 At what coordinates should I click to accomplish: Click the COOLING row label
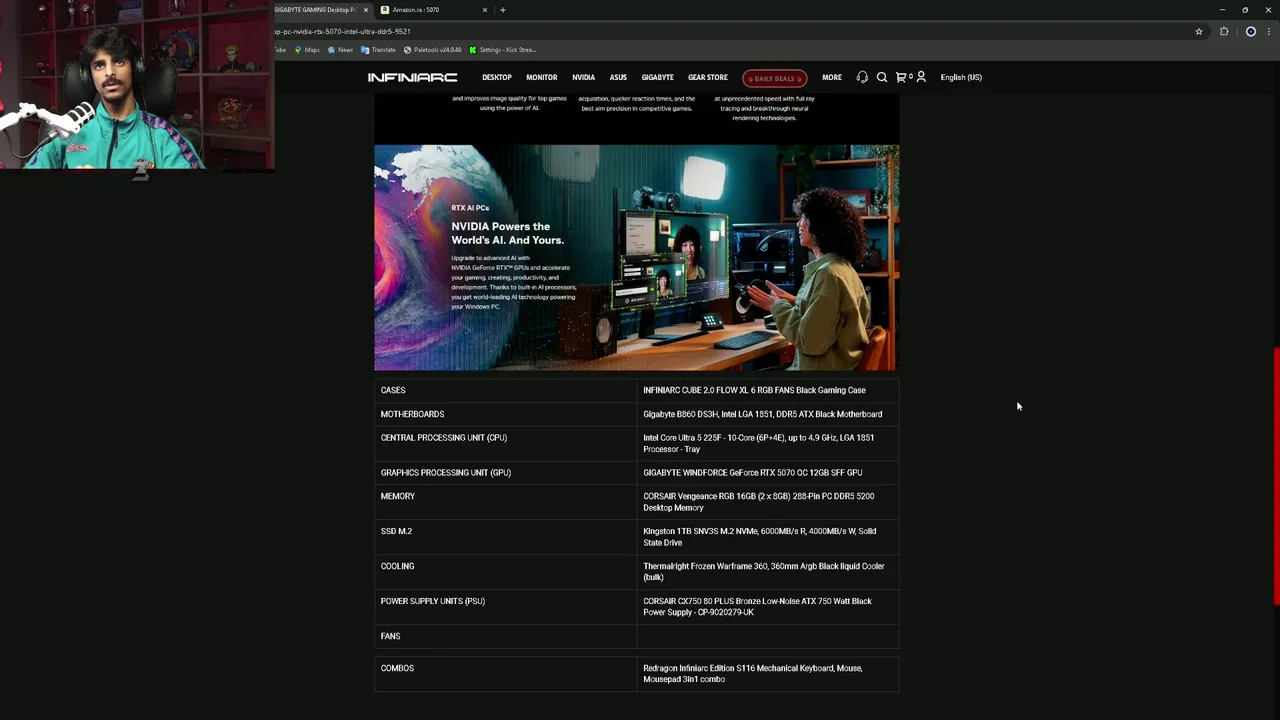coord(397,566)
